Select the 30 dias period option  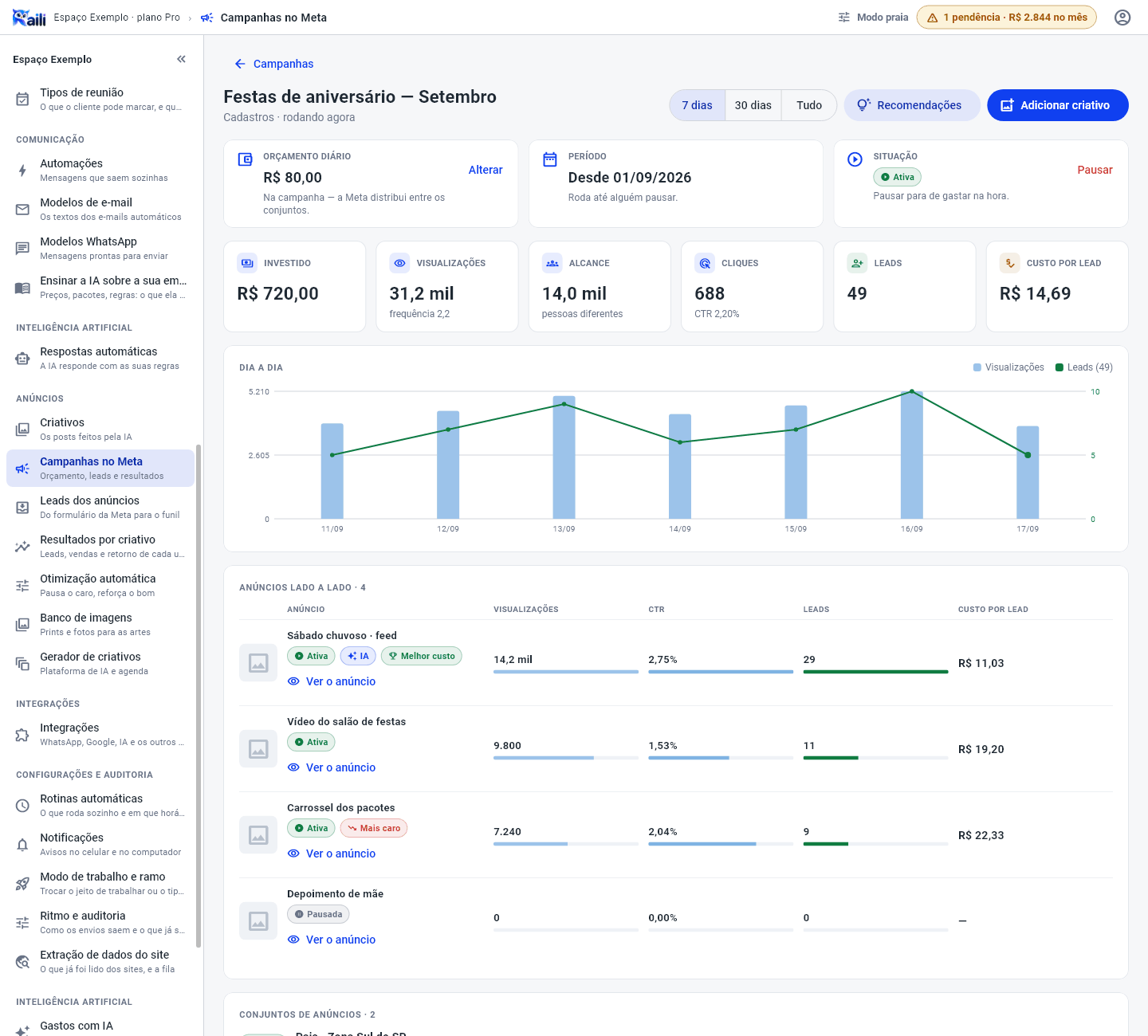[753, 105]
